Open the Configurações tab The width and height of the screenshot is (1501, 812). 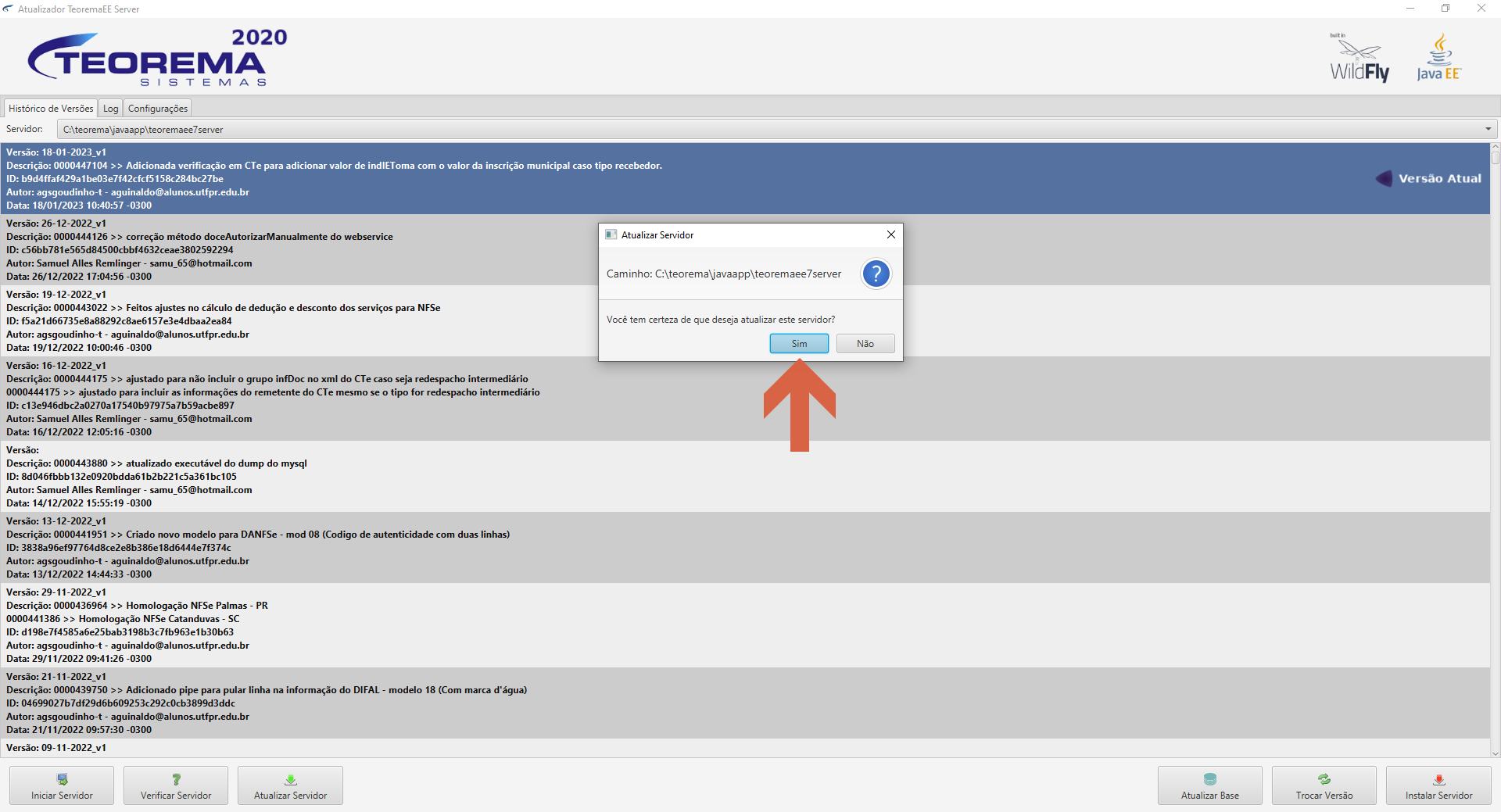[158, 109]
